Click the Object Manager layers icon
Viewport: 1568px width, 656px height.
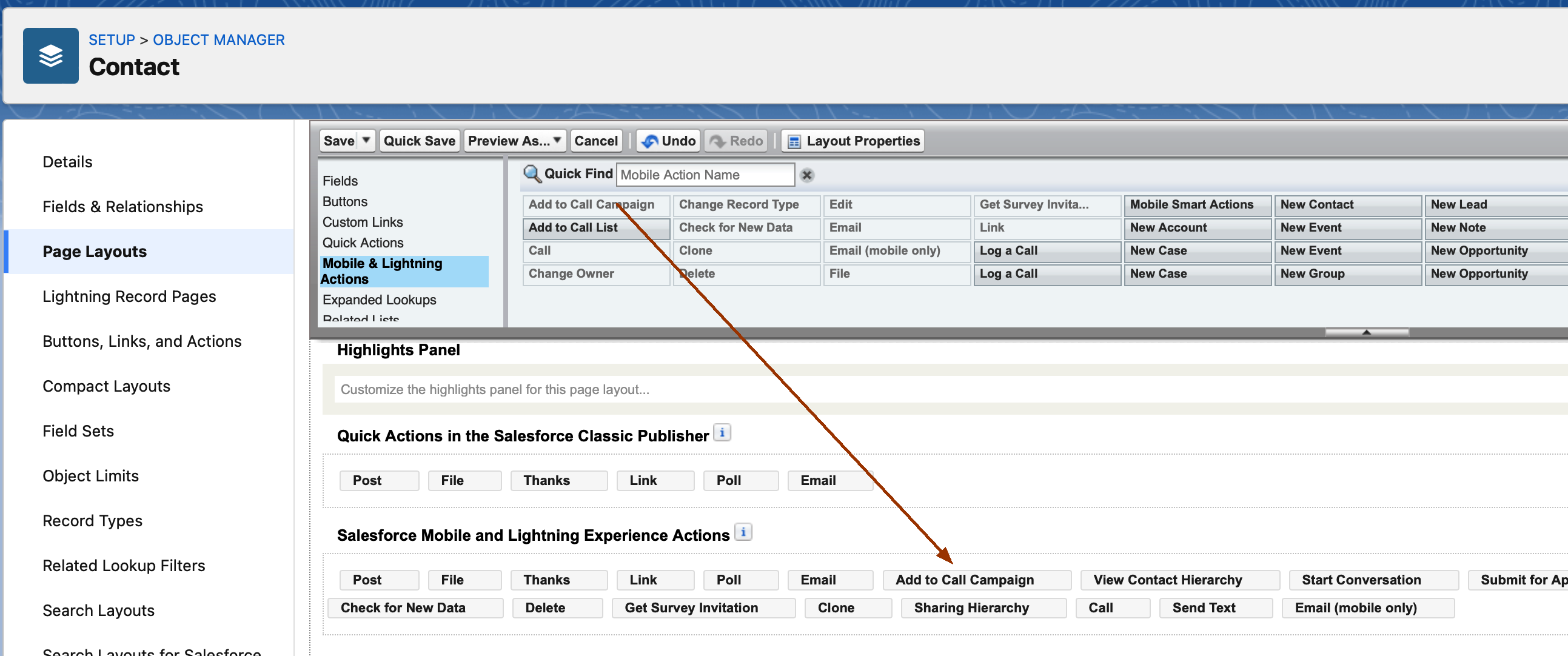tap(50, 55)
